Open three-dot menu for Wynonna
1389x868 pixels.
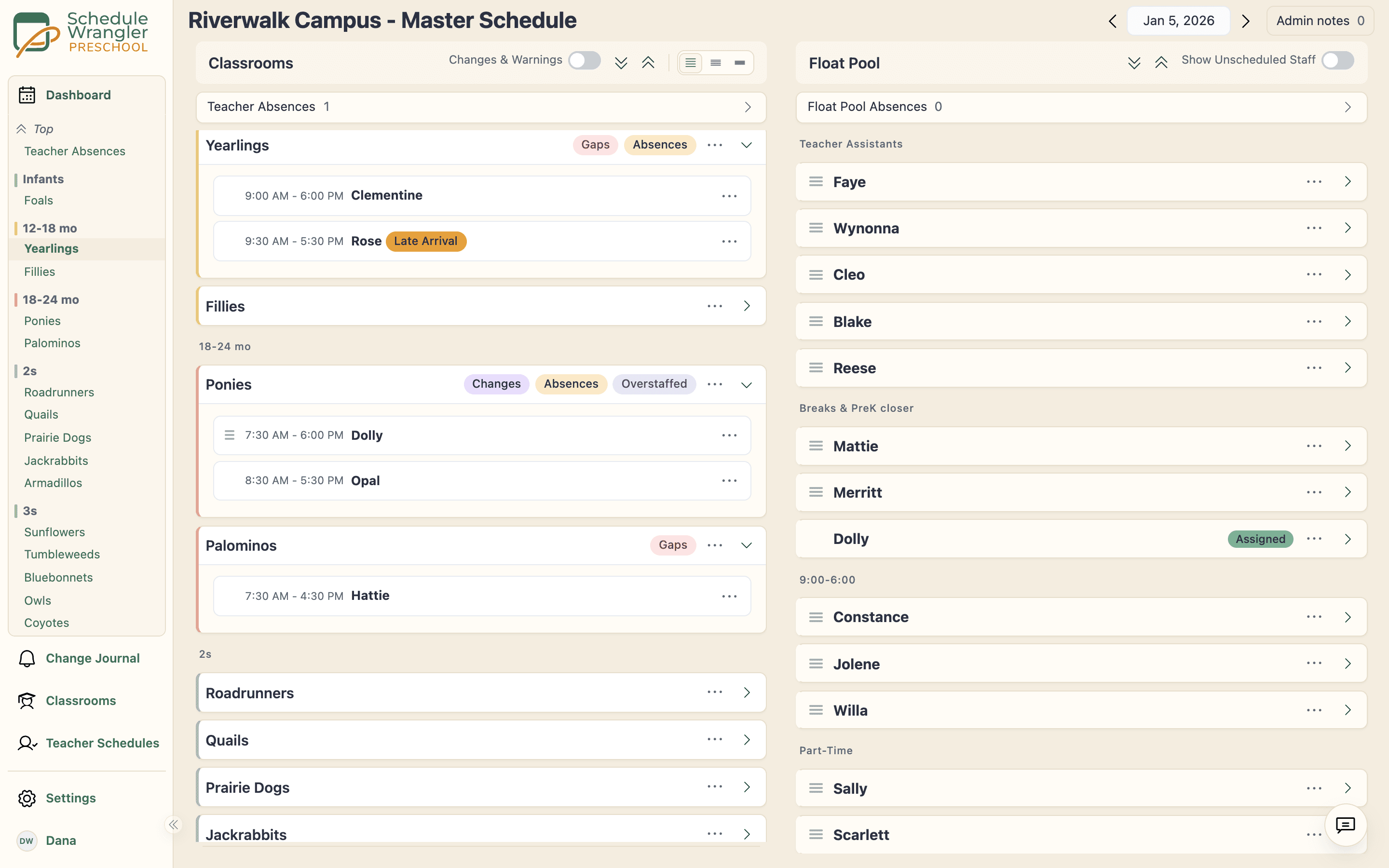point(1314,228)
